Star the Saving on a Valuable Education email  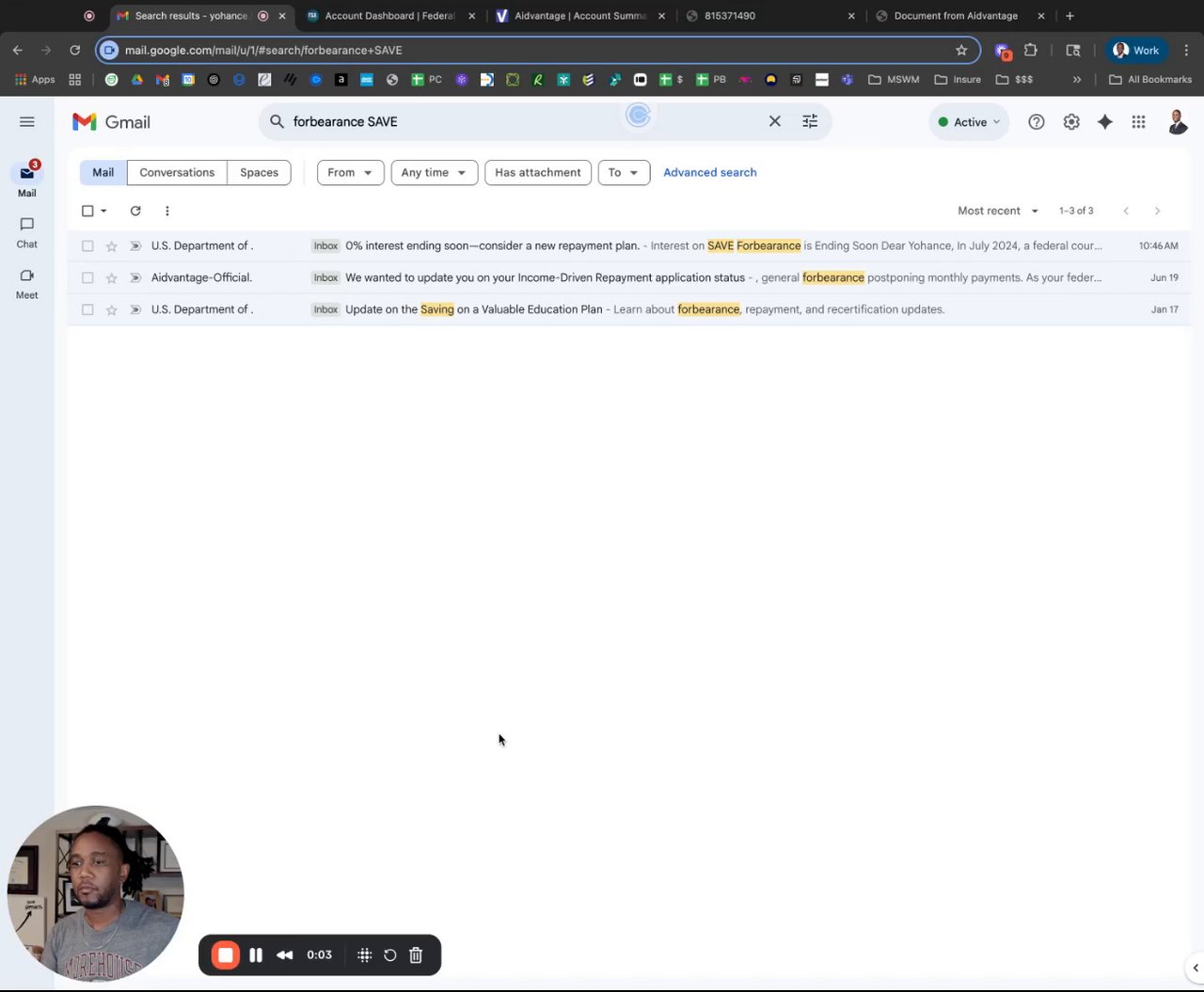pos(111,309)
